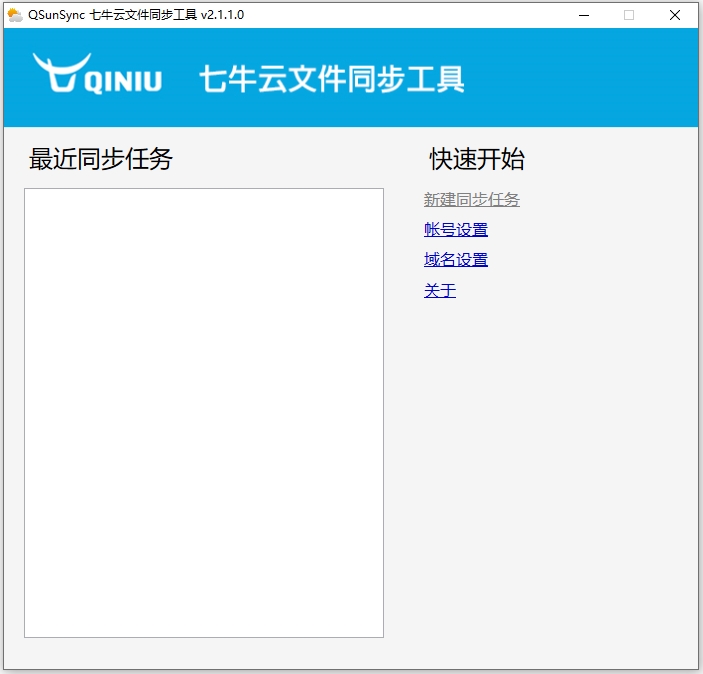Open 域名设置 domain settings
Viewport: 703px width, 674px height.
click(x=456, y=260)
